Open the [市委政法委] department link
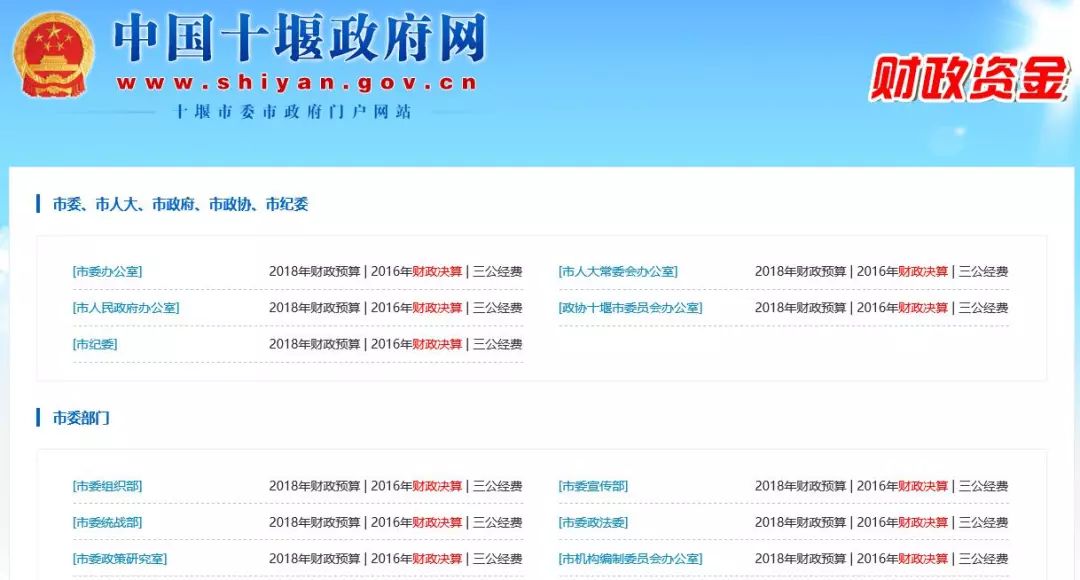The width and height of the screenshot is (1080, 580). [x=593, y=523]
